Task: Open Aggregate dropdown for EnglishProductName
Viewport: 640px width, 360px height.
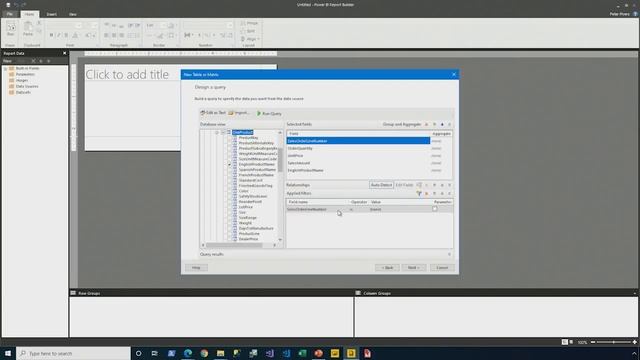Action: [441, 170]
